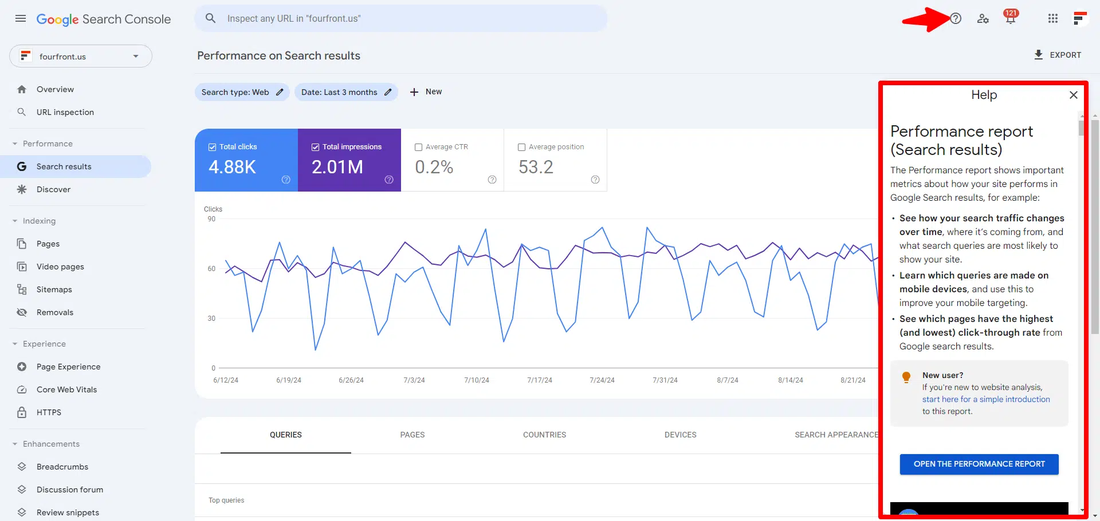Click URL inspection magnifier icon

tap(22, 112)
